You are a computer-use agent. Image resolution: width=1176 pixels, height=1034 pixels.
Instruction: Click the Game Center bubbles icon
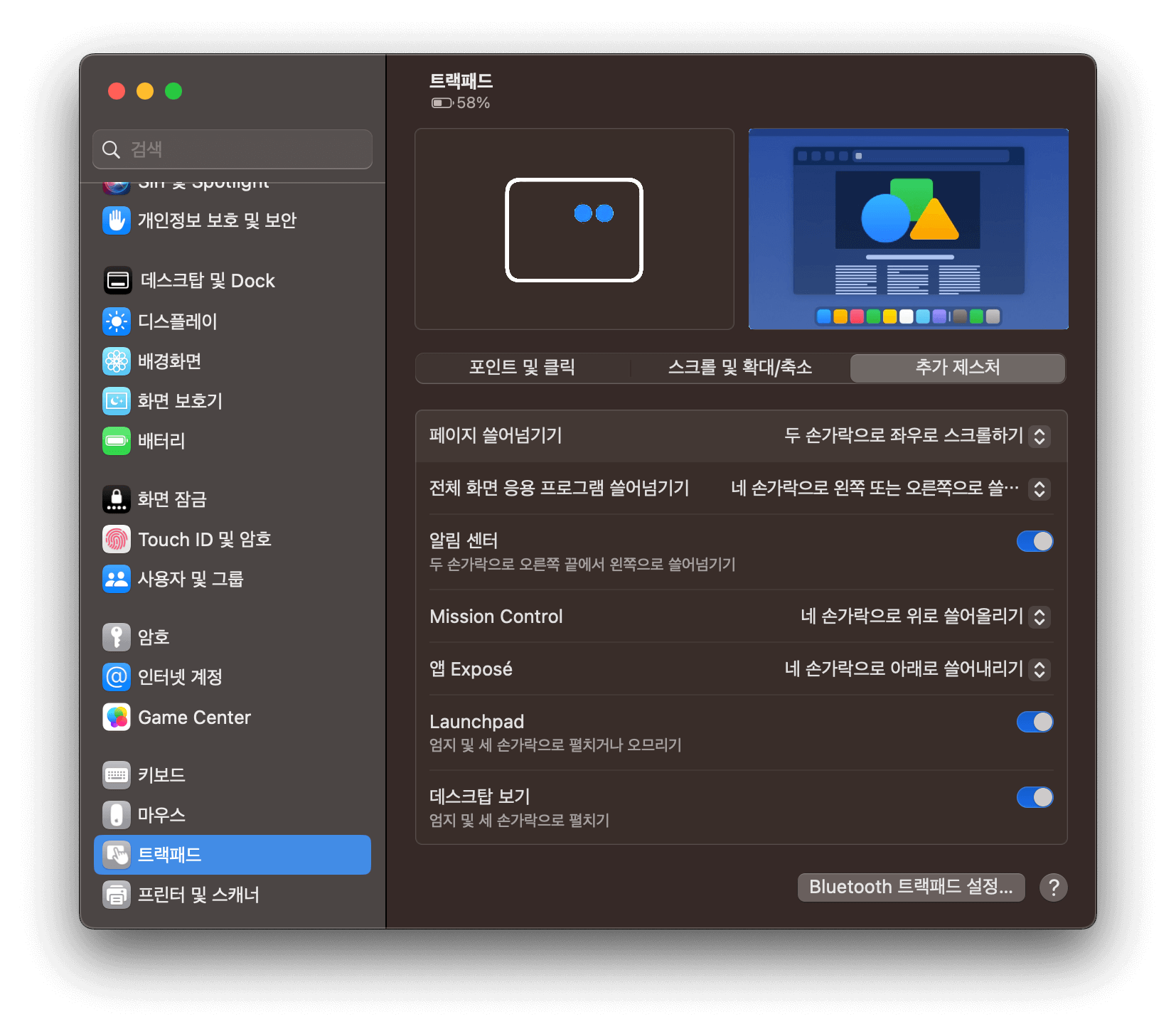coord(117,717)
